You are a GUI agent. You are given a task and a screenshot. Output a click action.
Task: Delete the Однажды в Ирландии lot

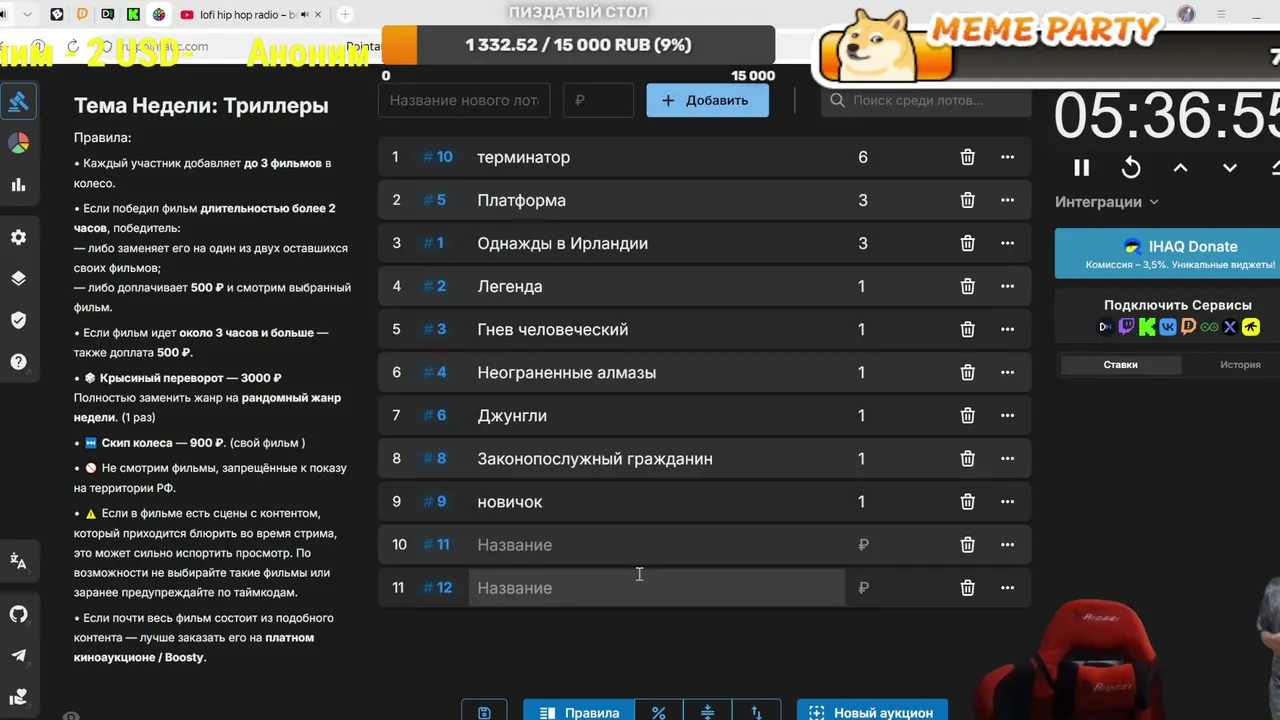967,243
